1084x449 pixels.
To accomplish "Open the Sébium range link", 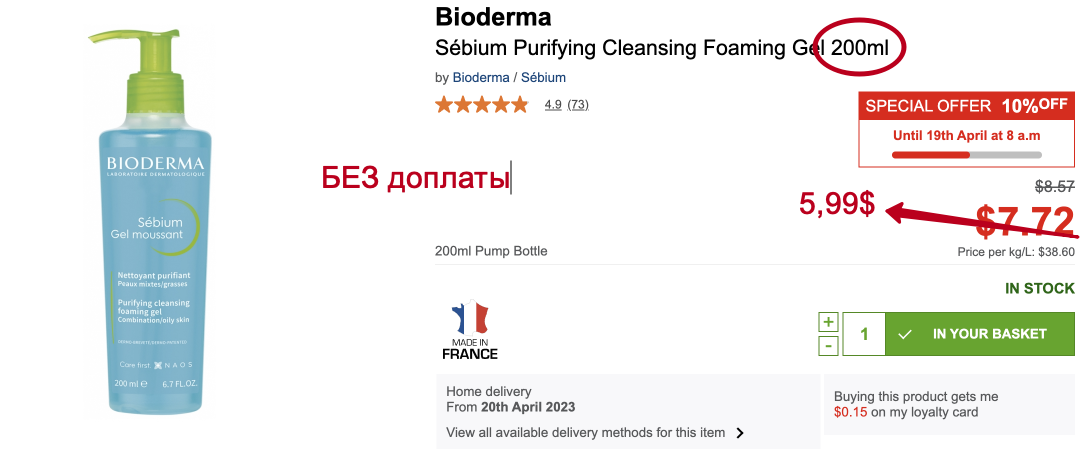I will click(x=543, y=77).
